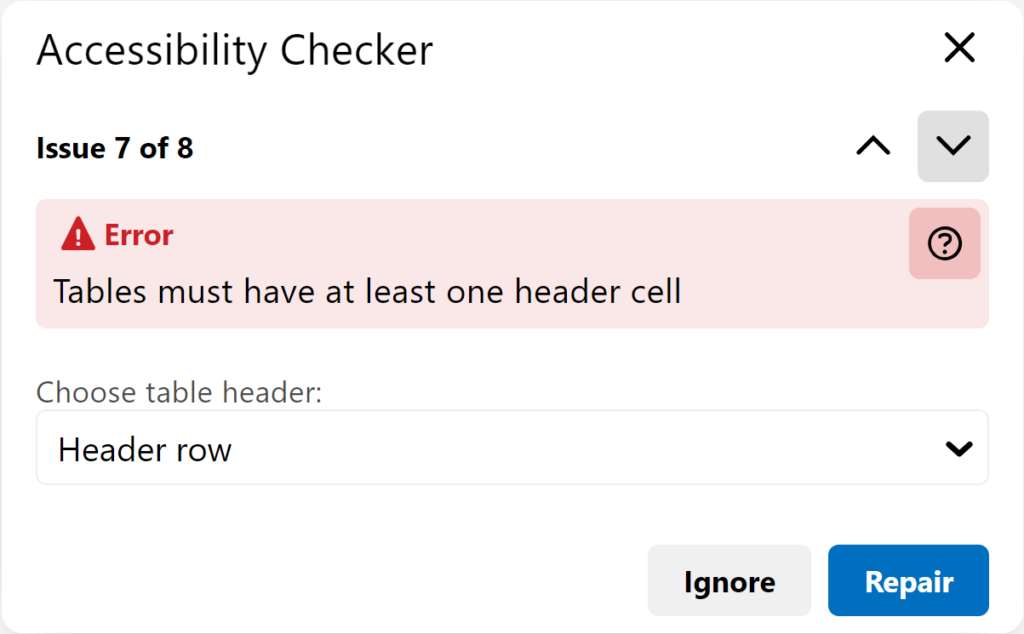Navigate forward using the highlighted chevron icon
Viewport: 1024px width, 634px height.
(952, 146)
